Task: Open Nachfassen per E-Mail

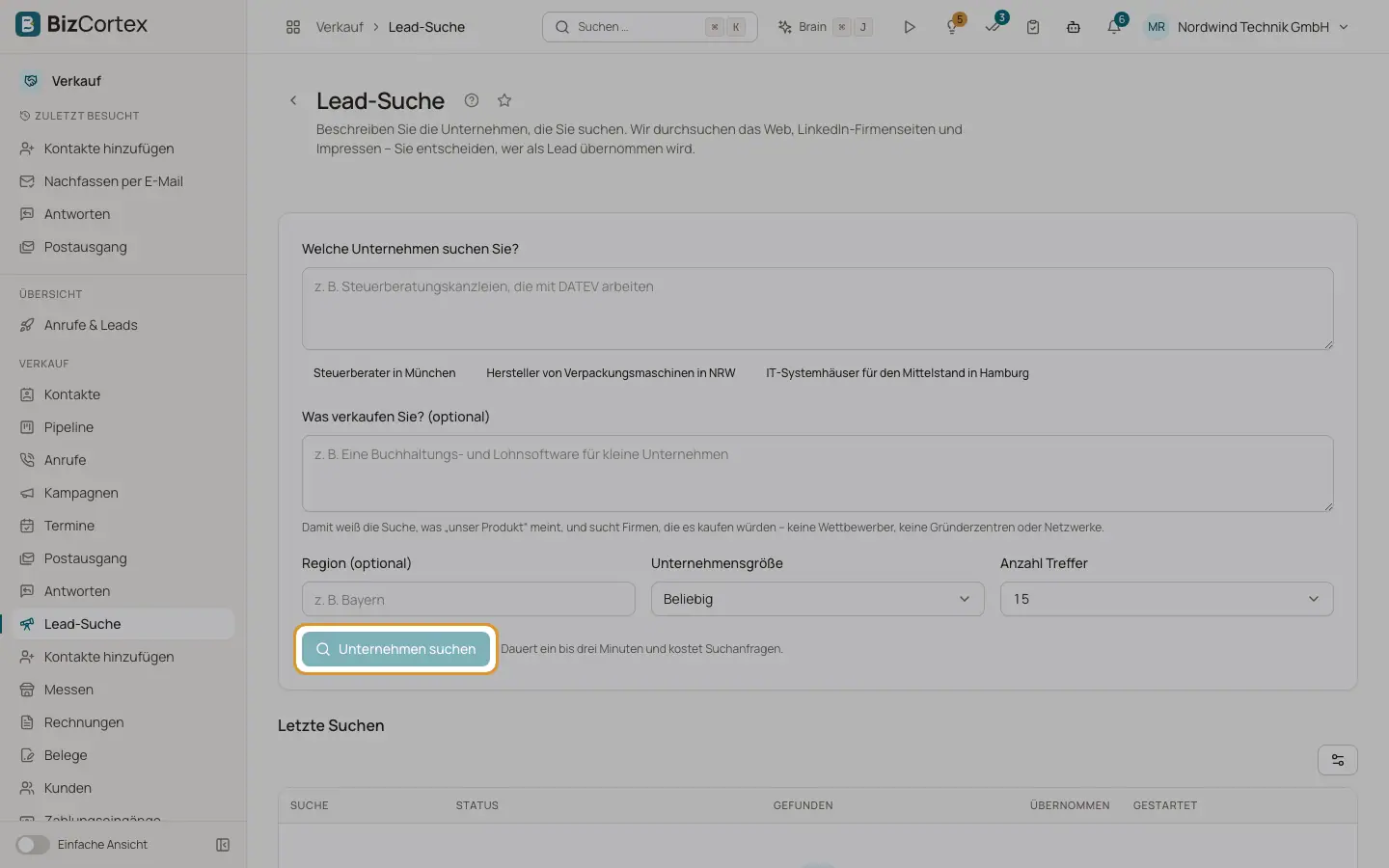Action: pyautogui.click(x=113, y=181)
